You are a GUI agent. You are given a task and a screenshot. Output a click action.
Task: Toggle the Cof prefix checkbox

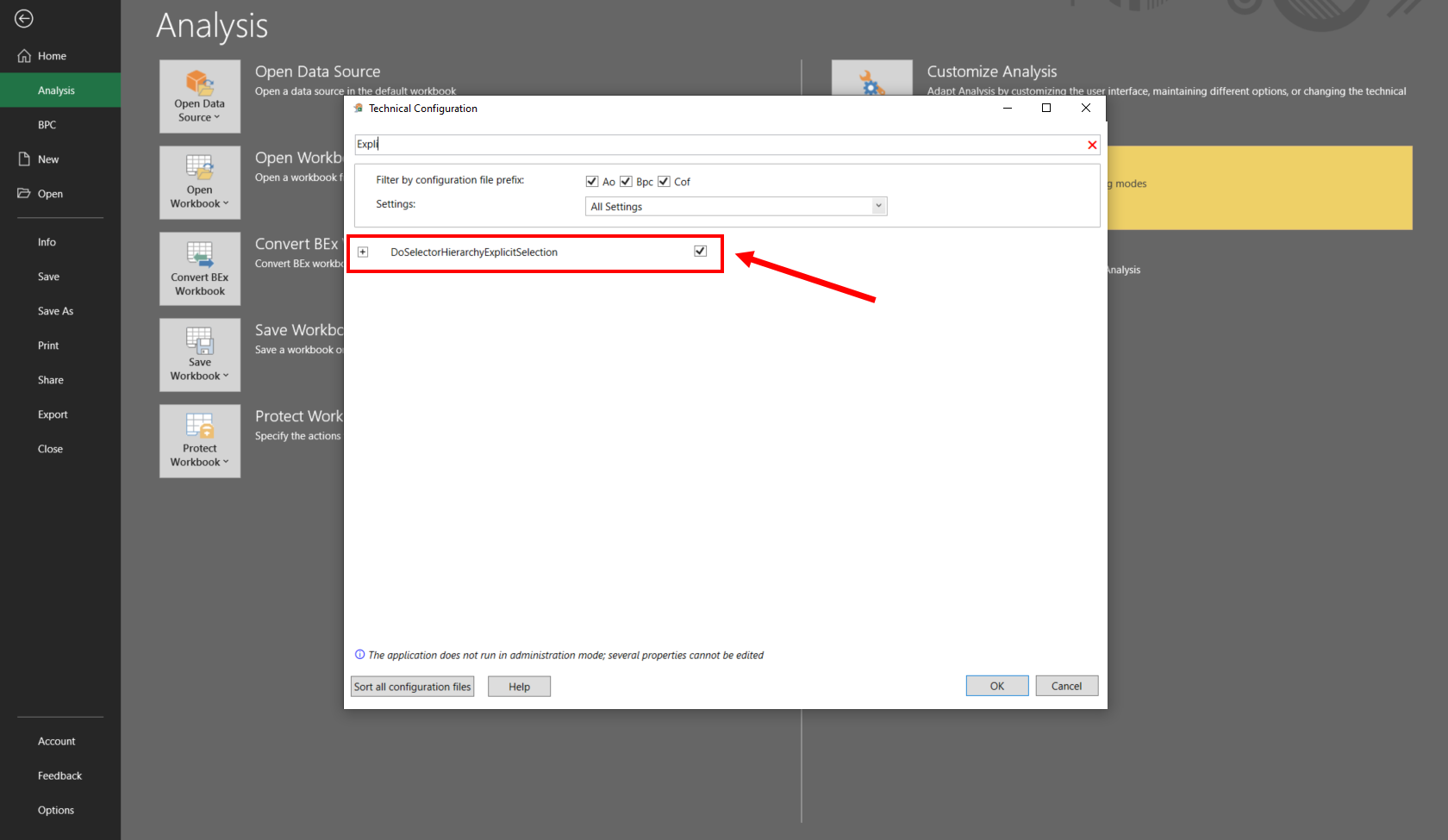(664, 181)
